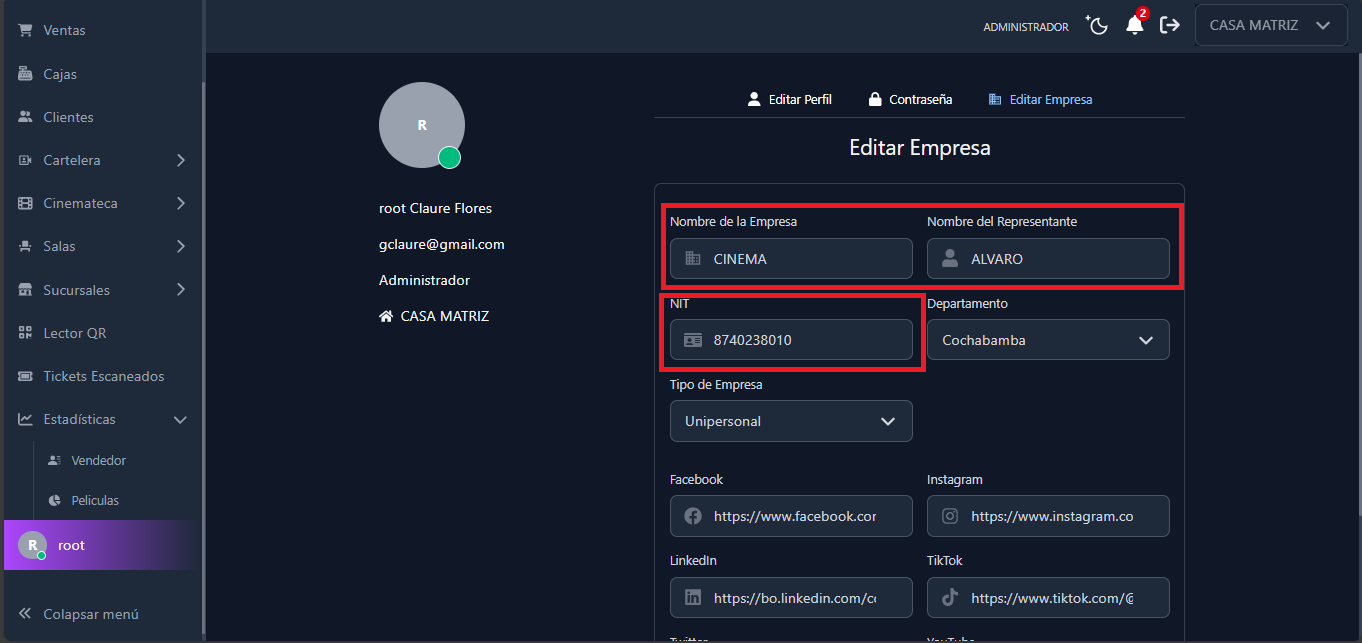Open the Ventas cart menu item
Screen dimensions: 1362x643
pos(64,31)
